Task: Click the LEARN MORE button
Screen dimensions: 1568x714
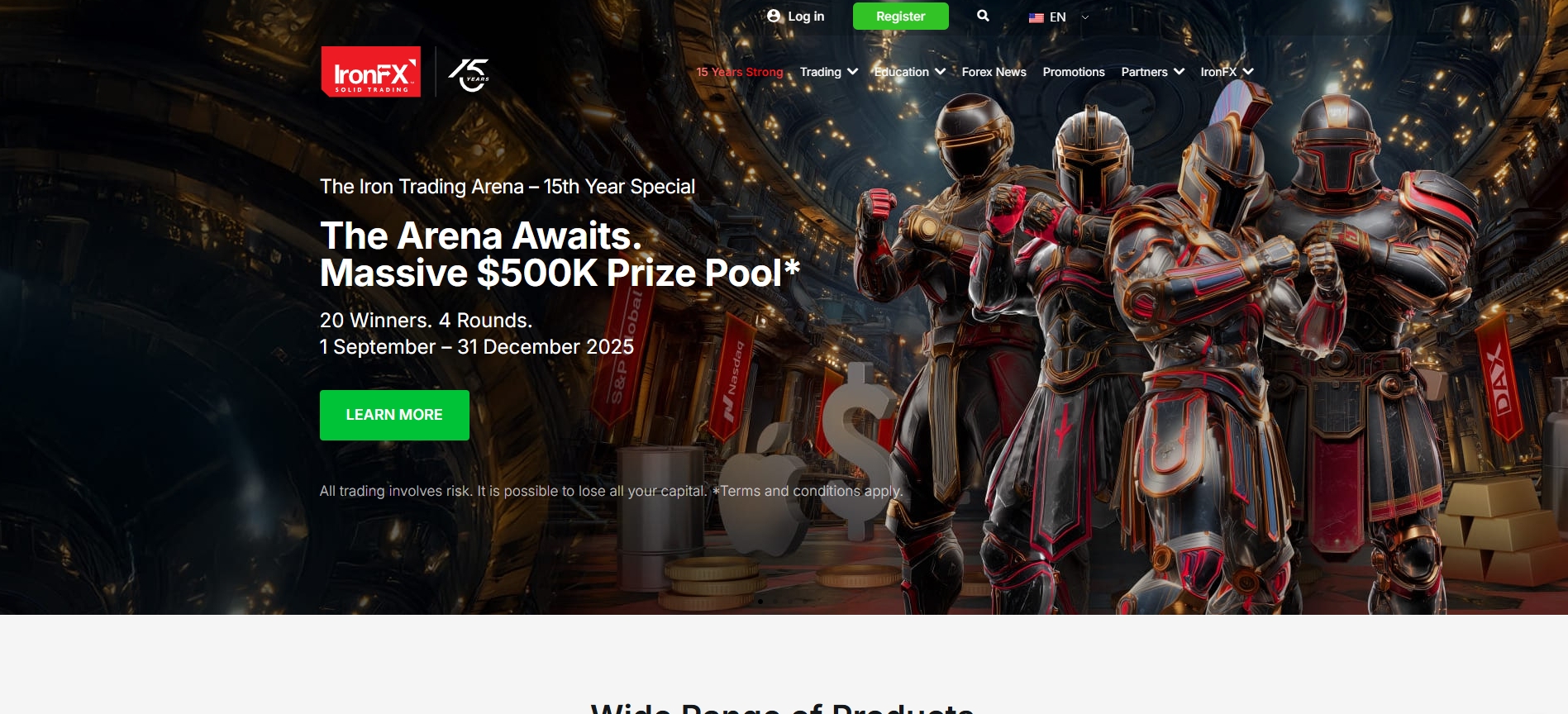Action: click(x=394, y=415)
